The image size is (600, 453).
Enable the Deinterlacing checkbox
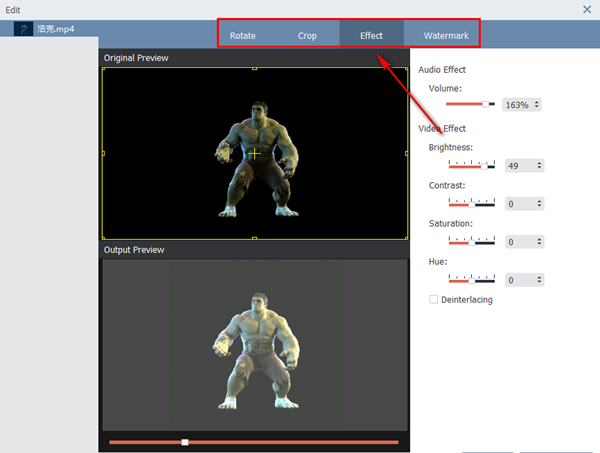434,299
